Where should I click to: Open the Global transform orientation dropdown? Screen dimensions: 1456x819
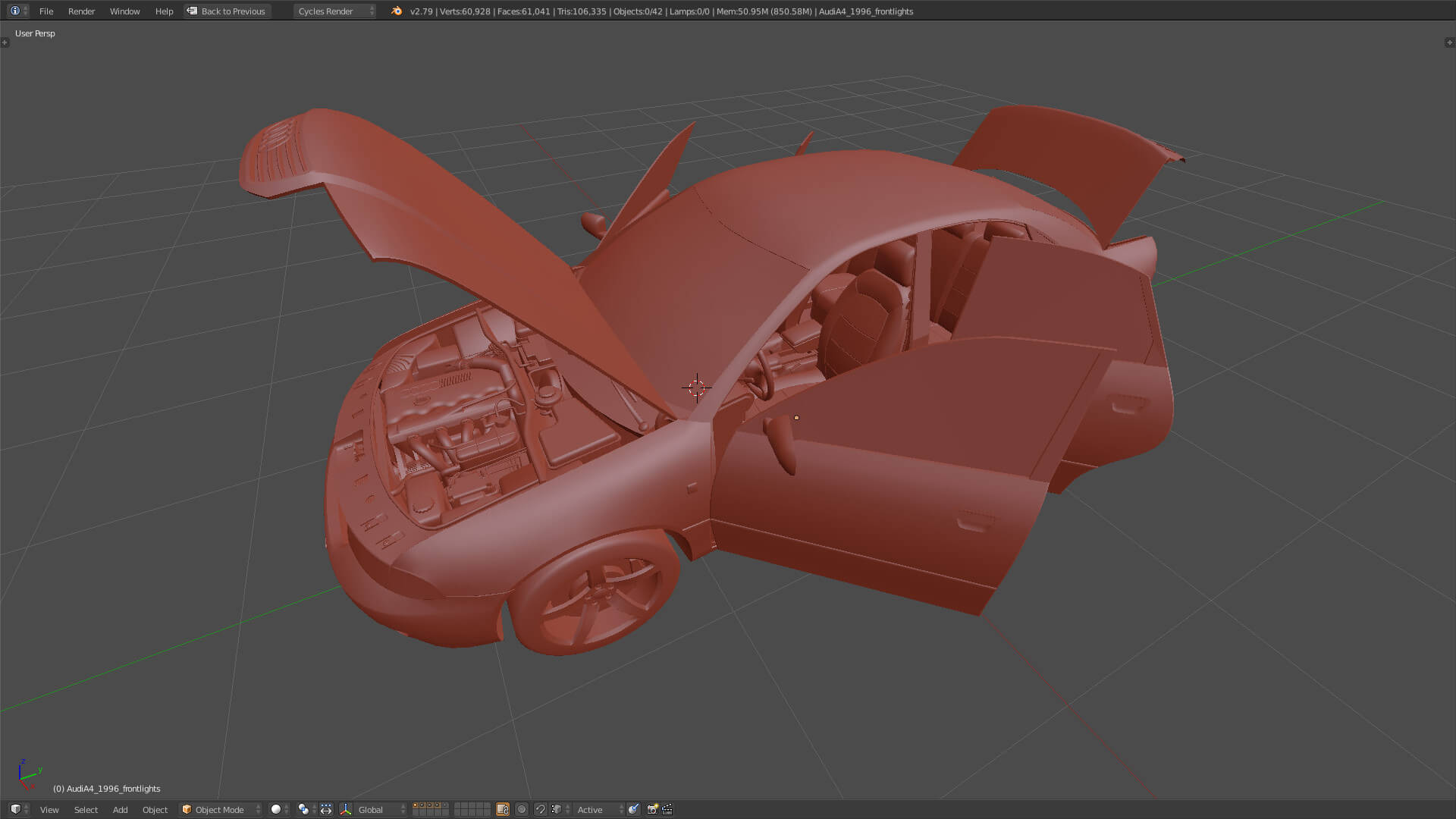point(381,809)
